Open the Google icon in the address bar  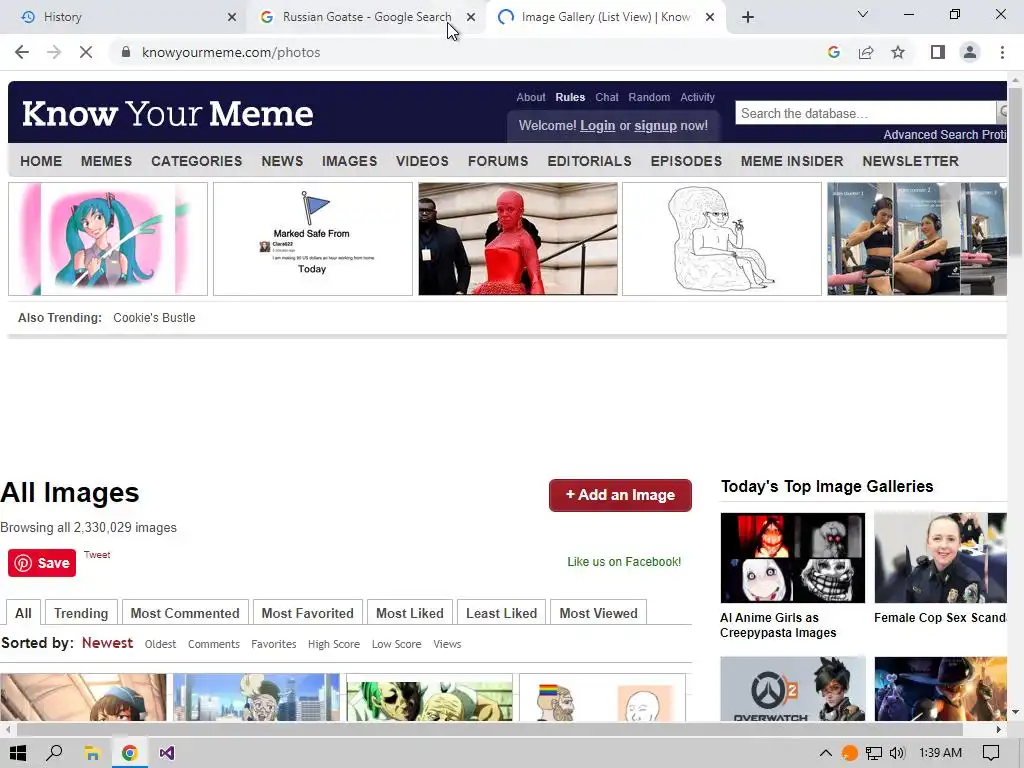point(833,52)
